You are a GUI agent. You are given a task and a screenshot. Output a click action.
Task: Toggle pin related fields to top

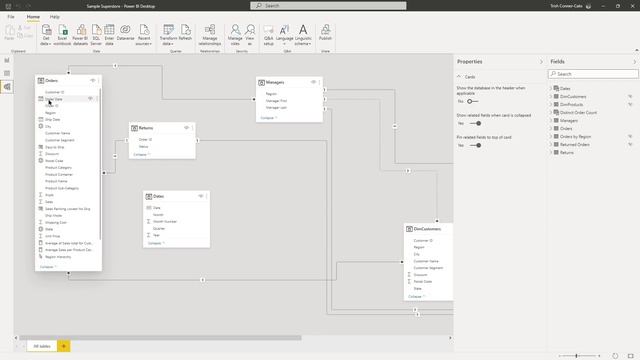[476, 145]
